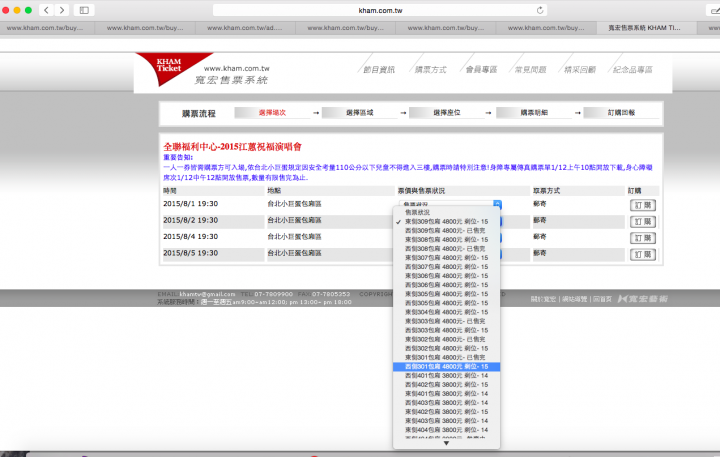
Task: Select 西側402包廂 3800元 剩位-15 option
Action: coord(446,384)
